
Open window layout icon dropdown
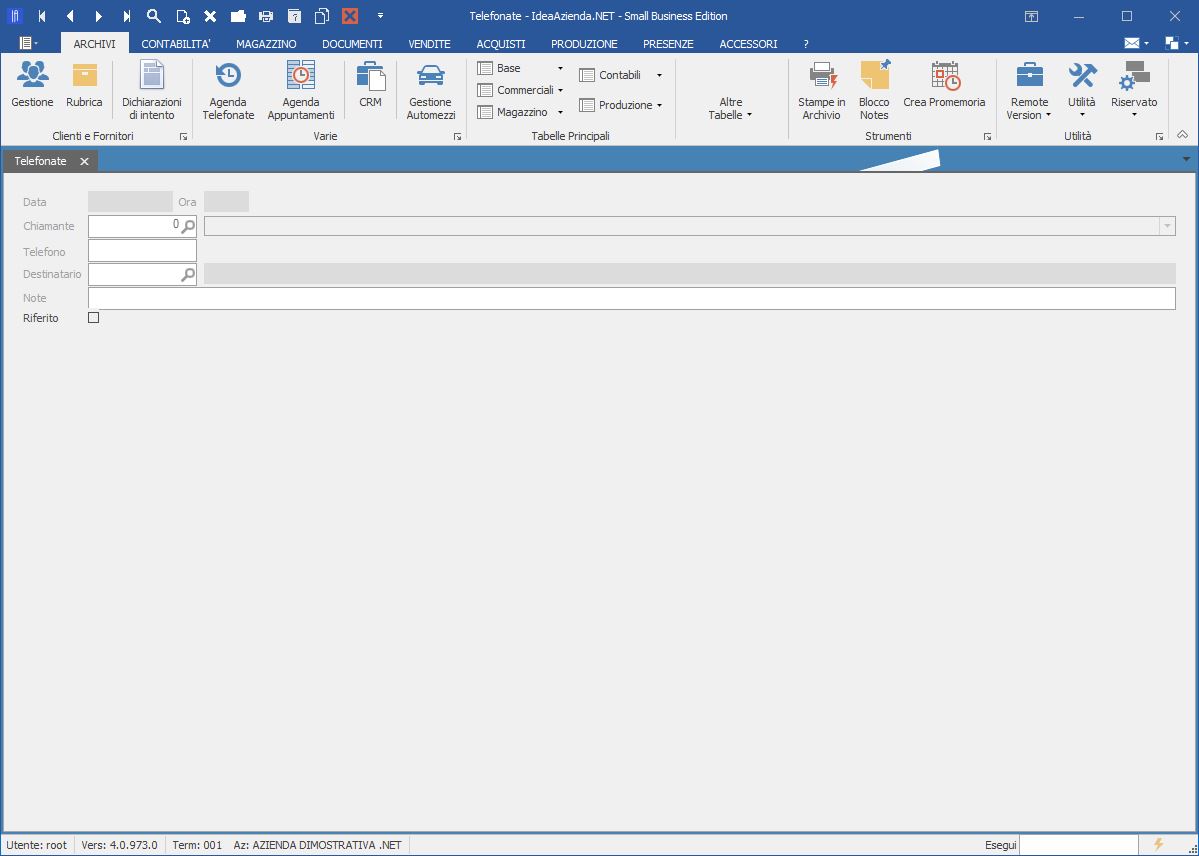point(1176,44)
